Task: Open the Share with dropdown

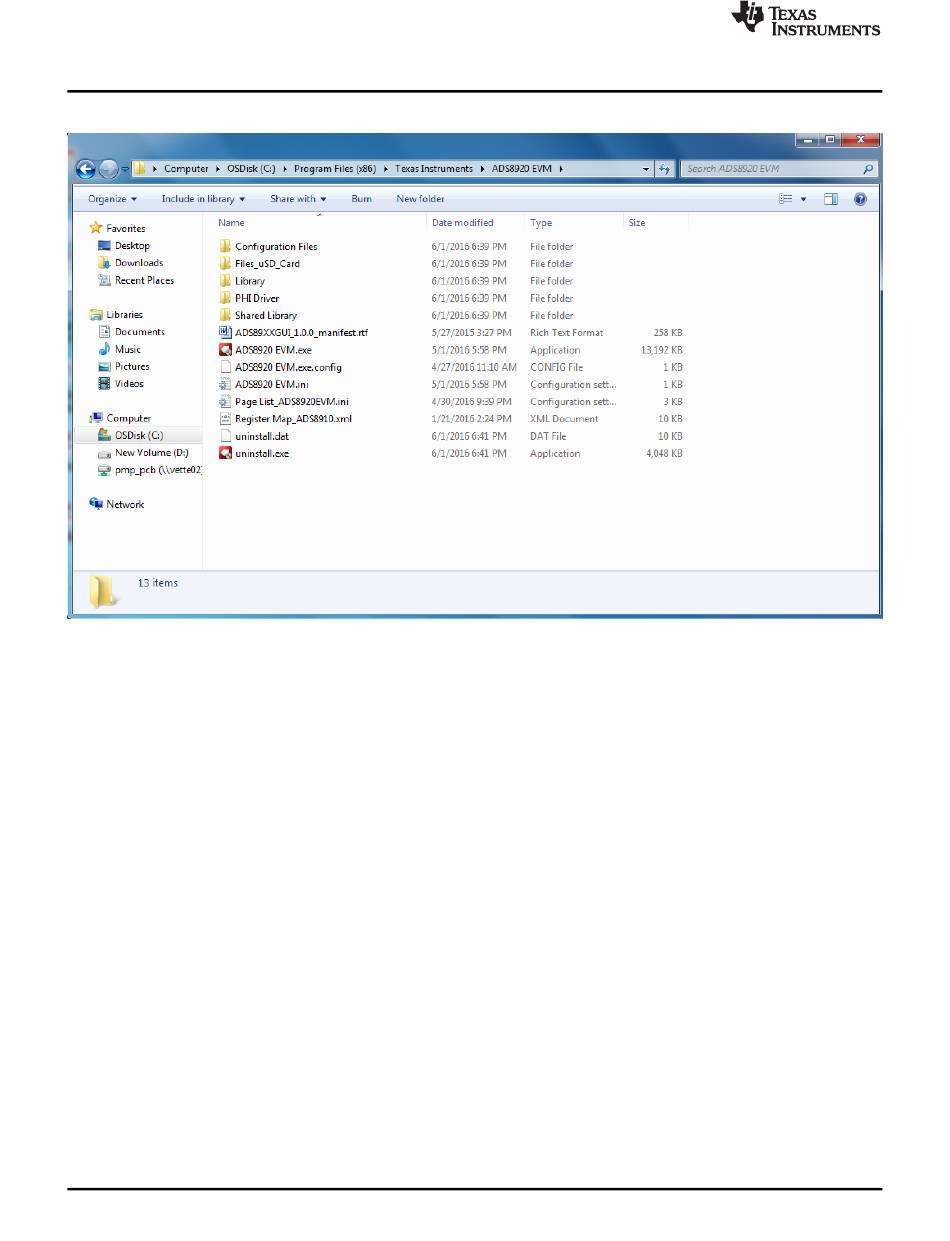Action: pyautogui.click(x=298, y=199)
